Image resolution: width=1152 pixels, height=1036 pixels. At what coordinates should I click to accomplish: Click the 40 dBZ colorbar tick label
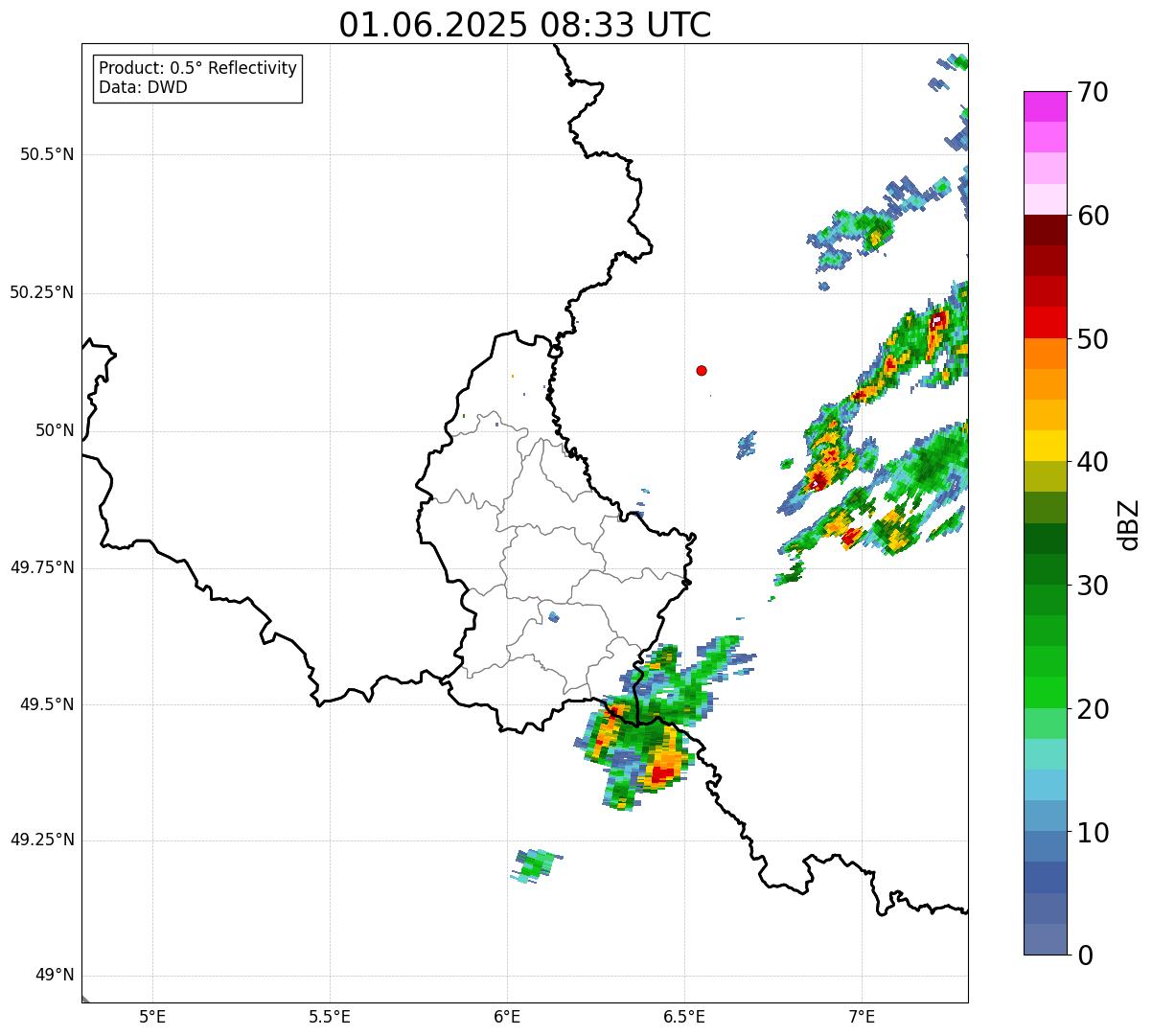[x=1093, y=463]
